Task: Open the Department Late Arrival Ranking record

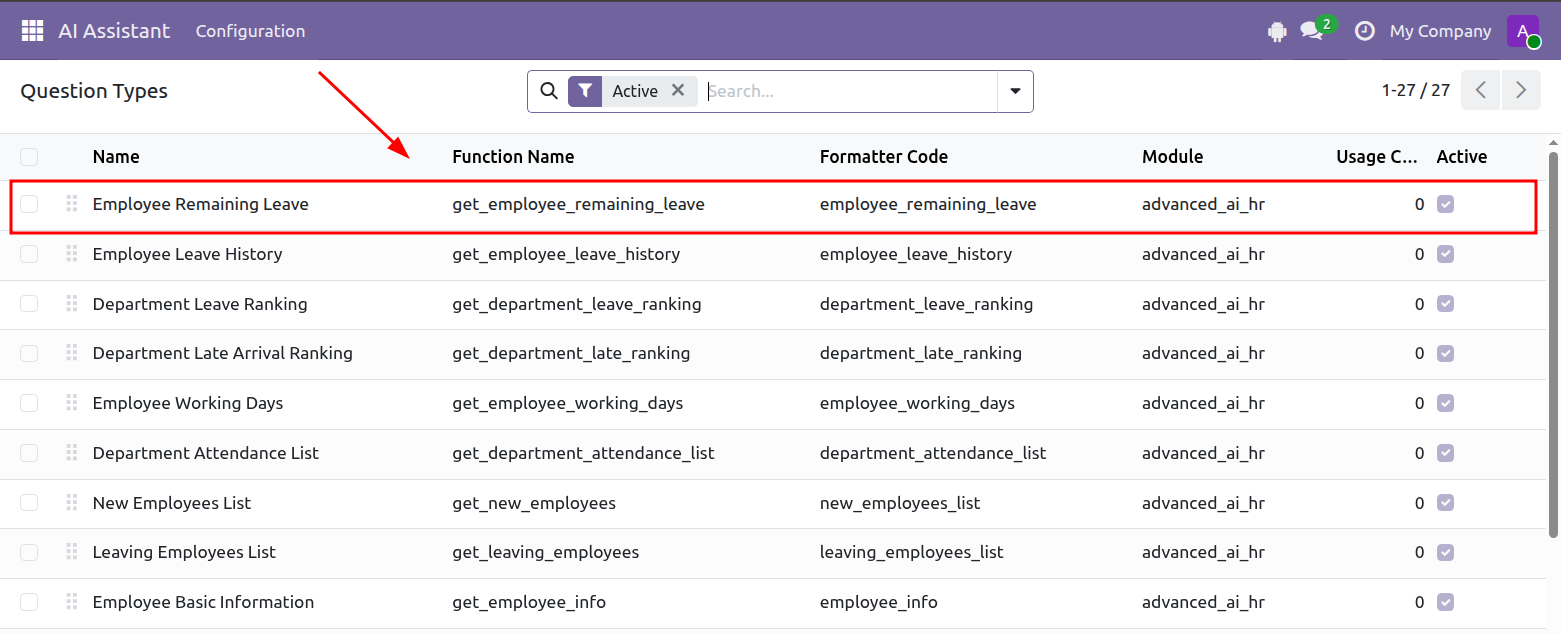Action: pos(222,353)
